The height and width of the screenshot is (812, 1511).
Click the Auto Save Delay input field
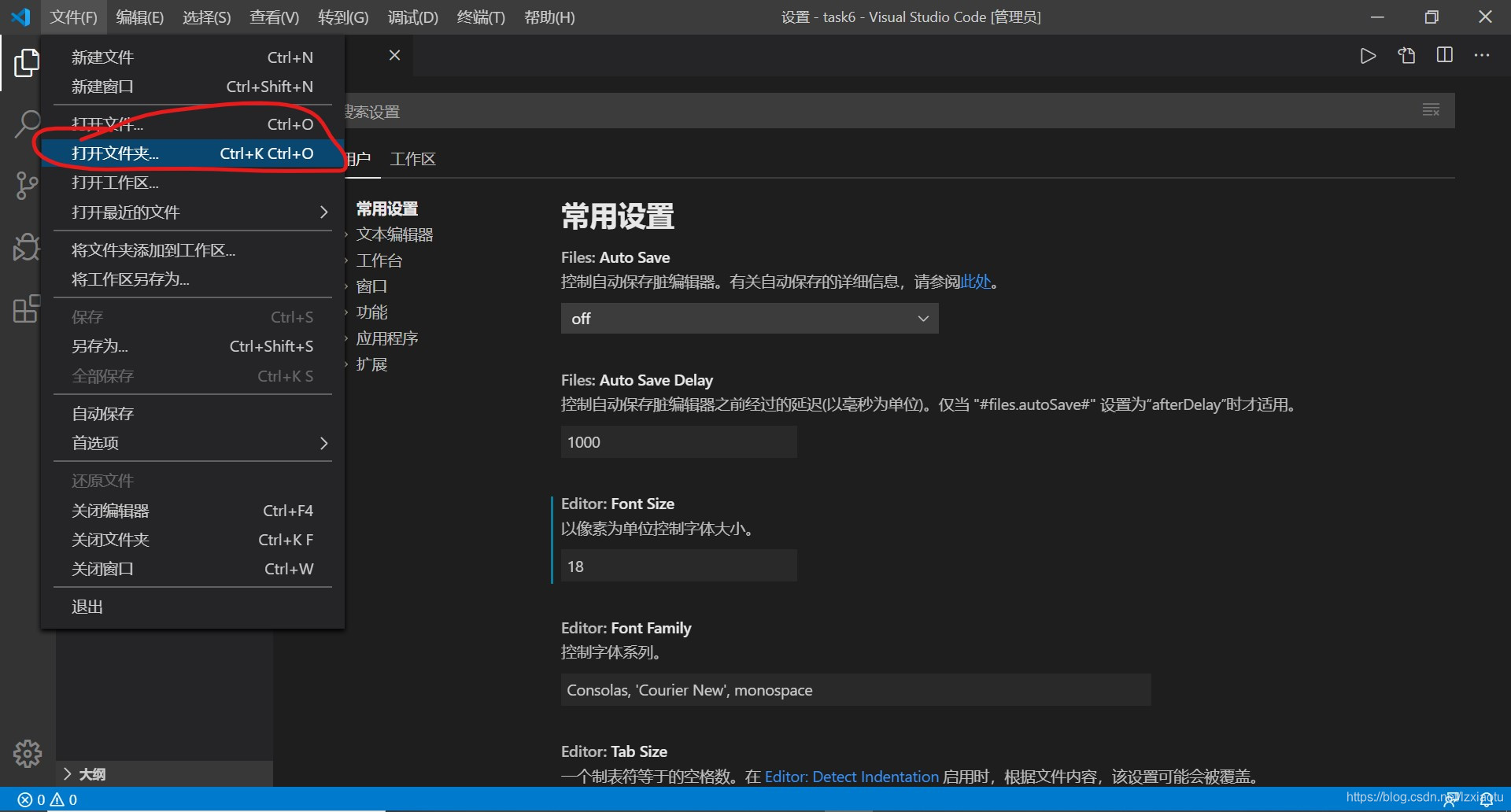[x=678, y=442]
